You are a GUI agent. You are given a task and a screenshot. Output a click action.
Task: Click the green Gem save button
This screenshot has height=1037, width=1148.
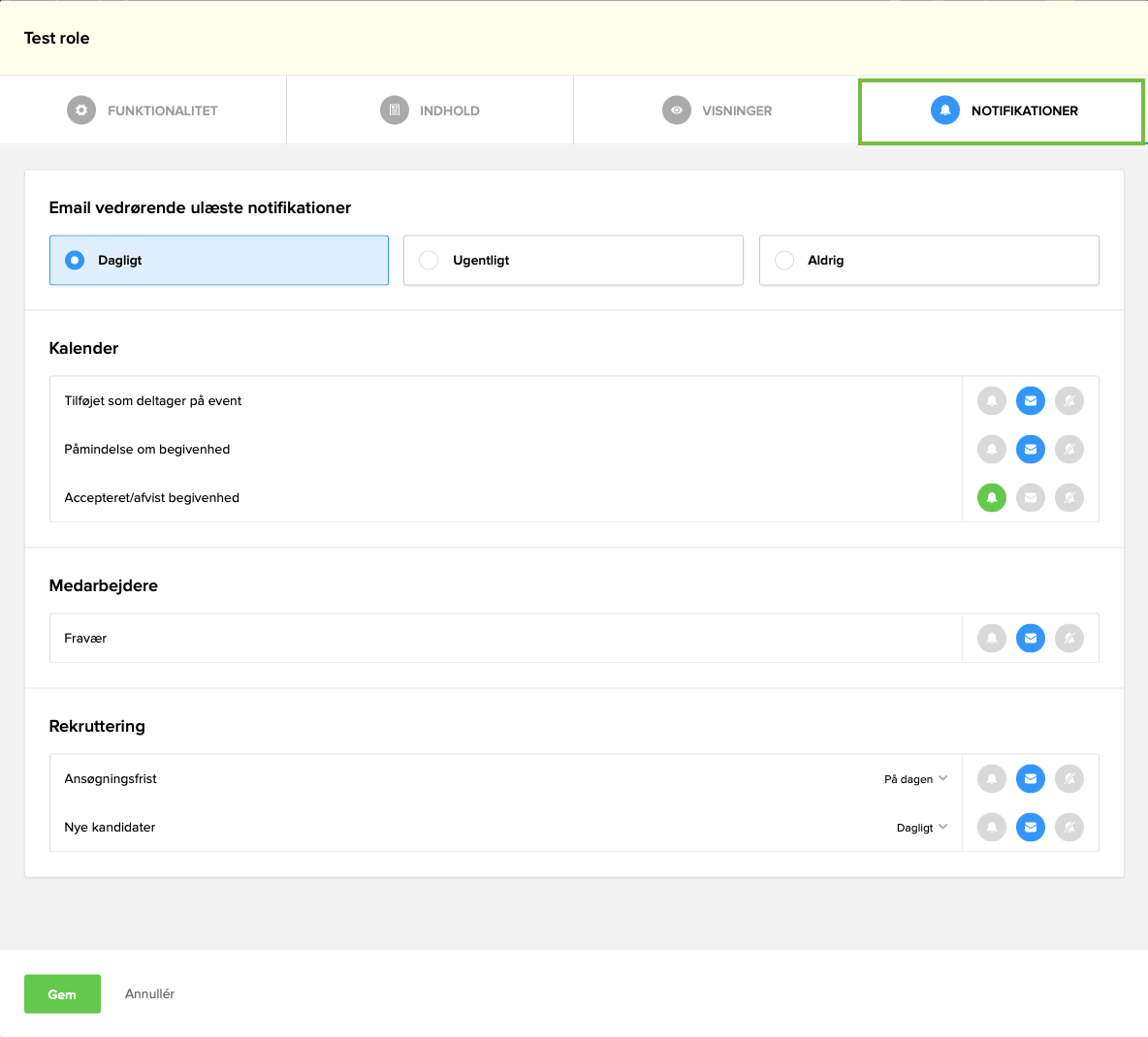(x=62, y=994)
